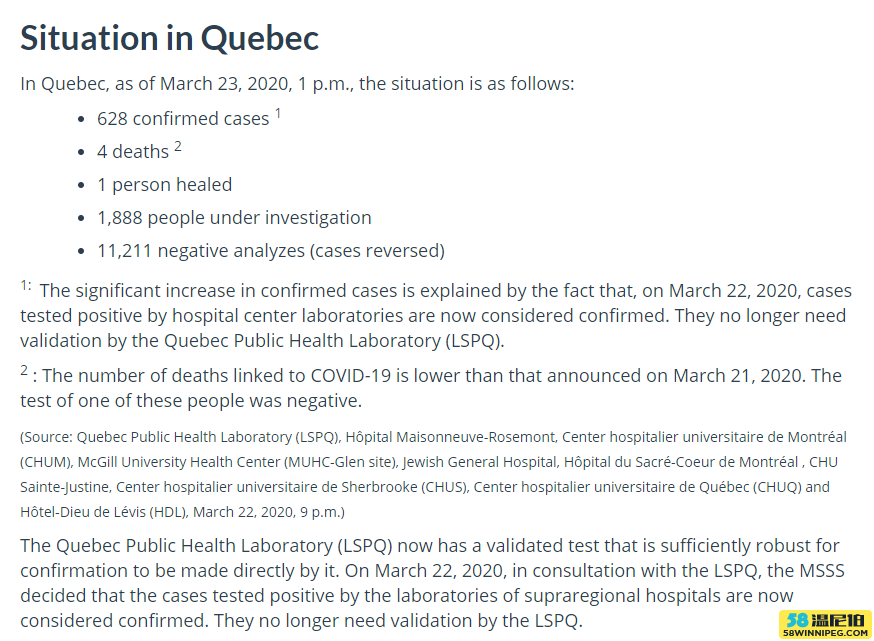Click superscript 2 after 4 deaths
This screenshot has height=641, width=874.
pos(178,147)
